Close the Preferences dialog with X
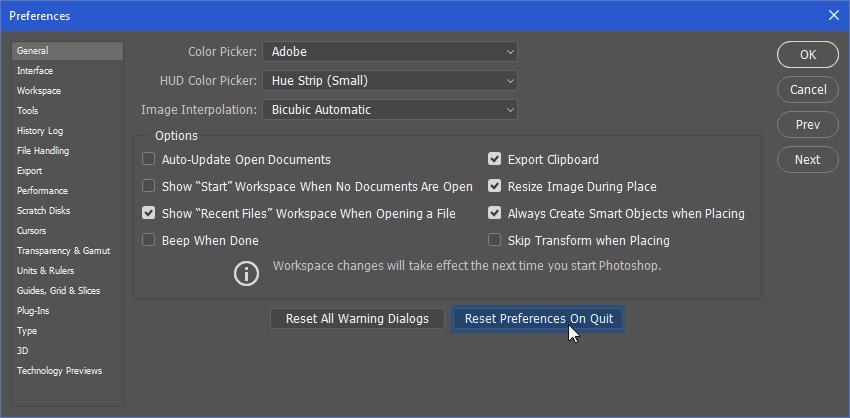 (834, 15)
